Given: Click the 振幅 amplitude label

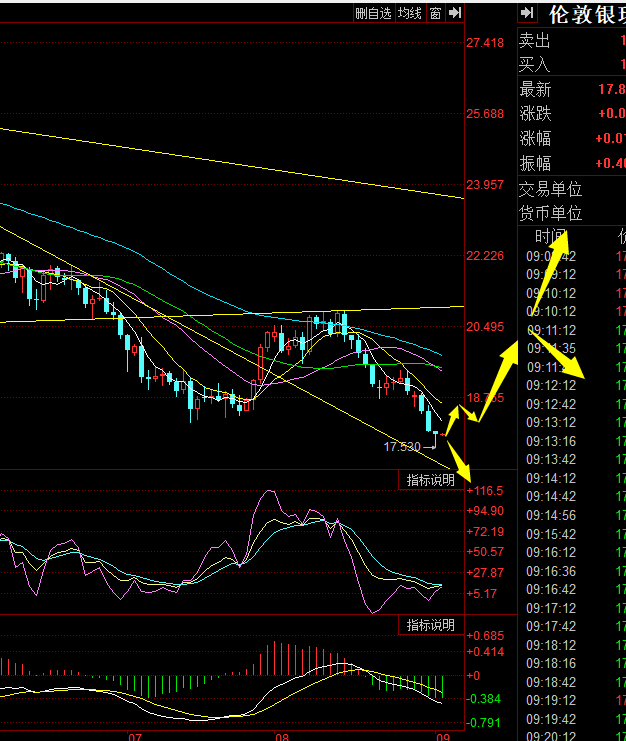Looking at the screenshot, I should 535,164.
